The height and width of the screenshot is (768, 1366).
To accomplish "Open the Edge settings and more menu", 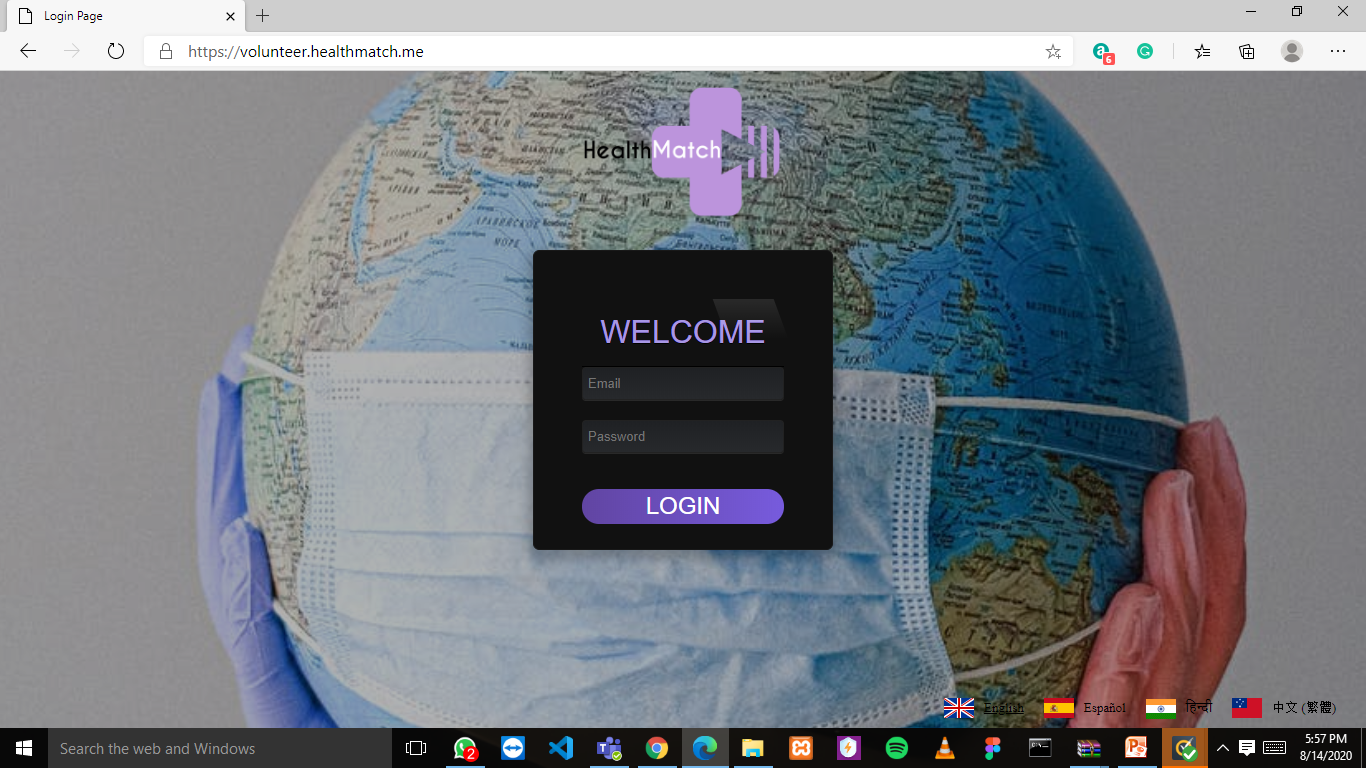I will [x=1338, y=51].
